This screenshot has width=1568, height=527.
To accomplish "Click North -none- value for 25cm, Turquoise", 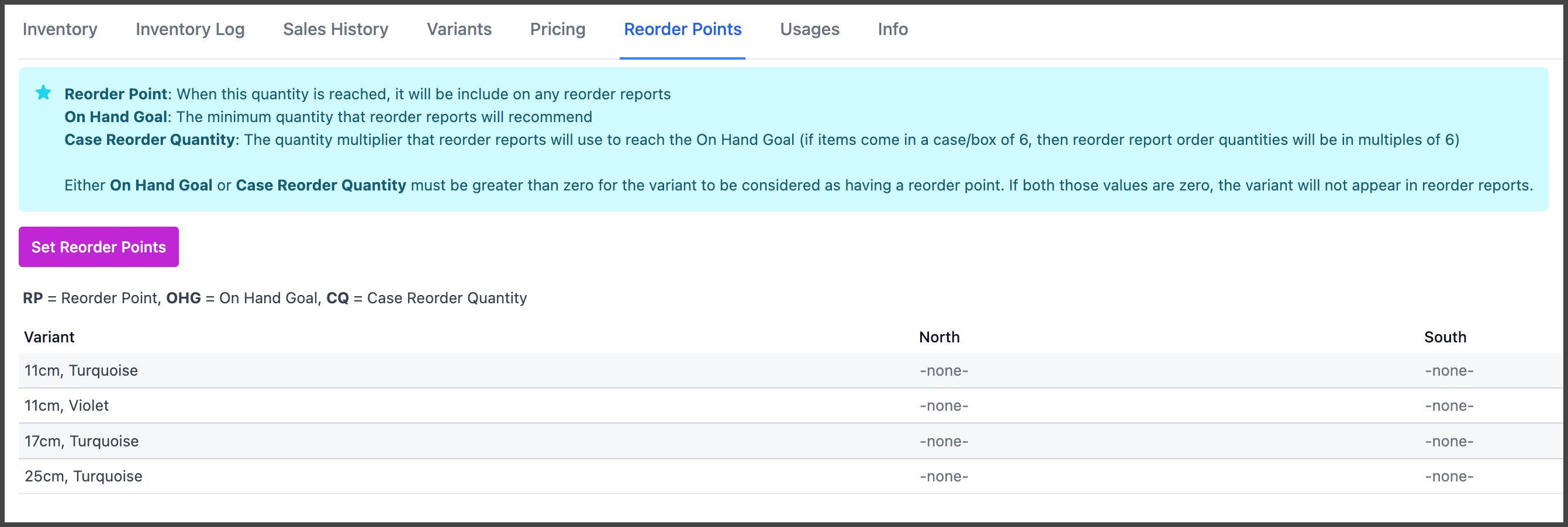I will (x=944, y=477).
